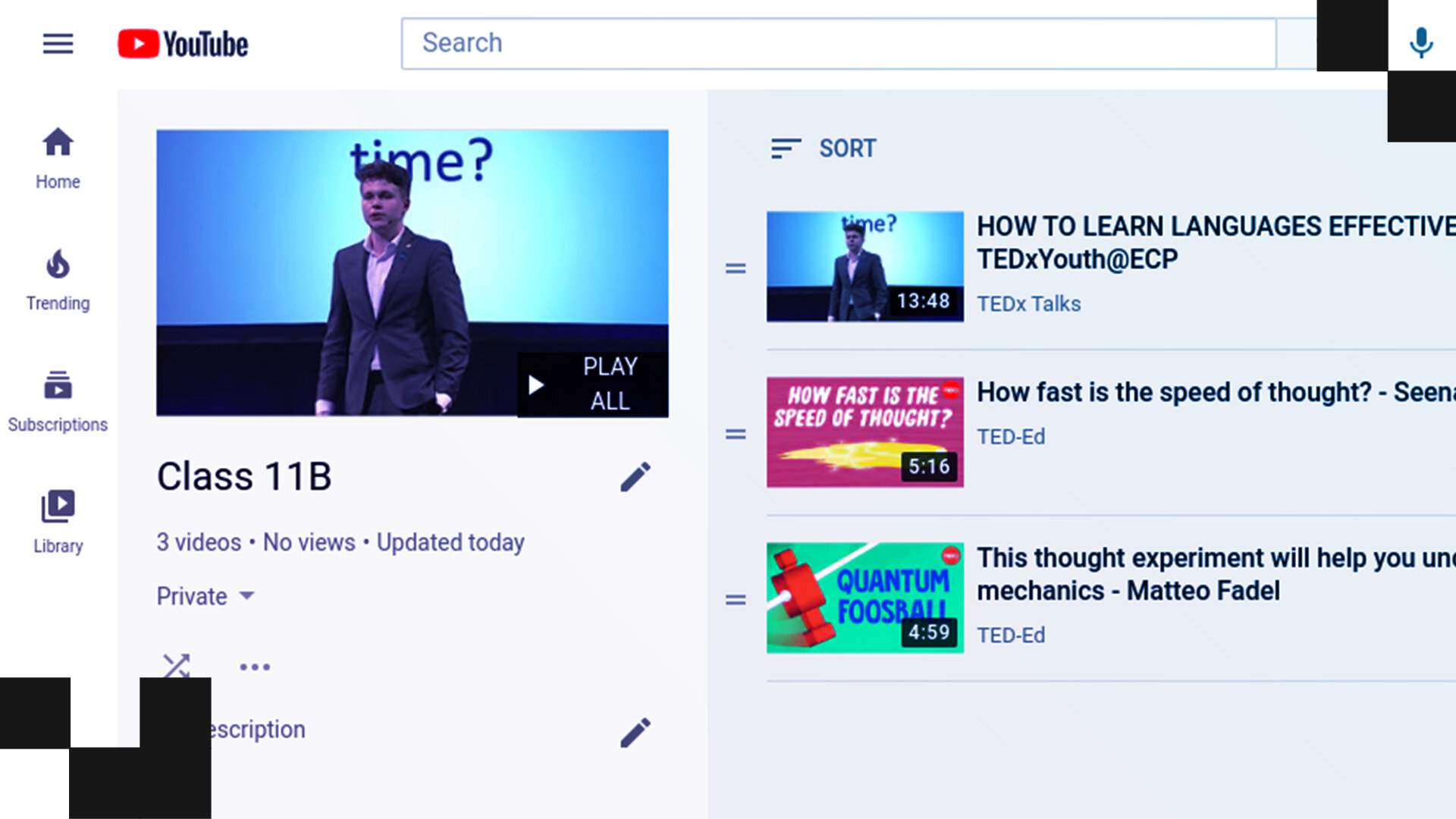
Task: Play the Quantum Foosball video thumbnail
Action: click(865, 598)
